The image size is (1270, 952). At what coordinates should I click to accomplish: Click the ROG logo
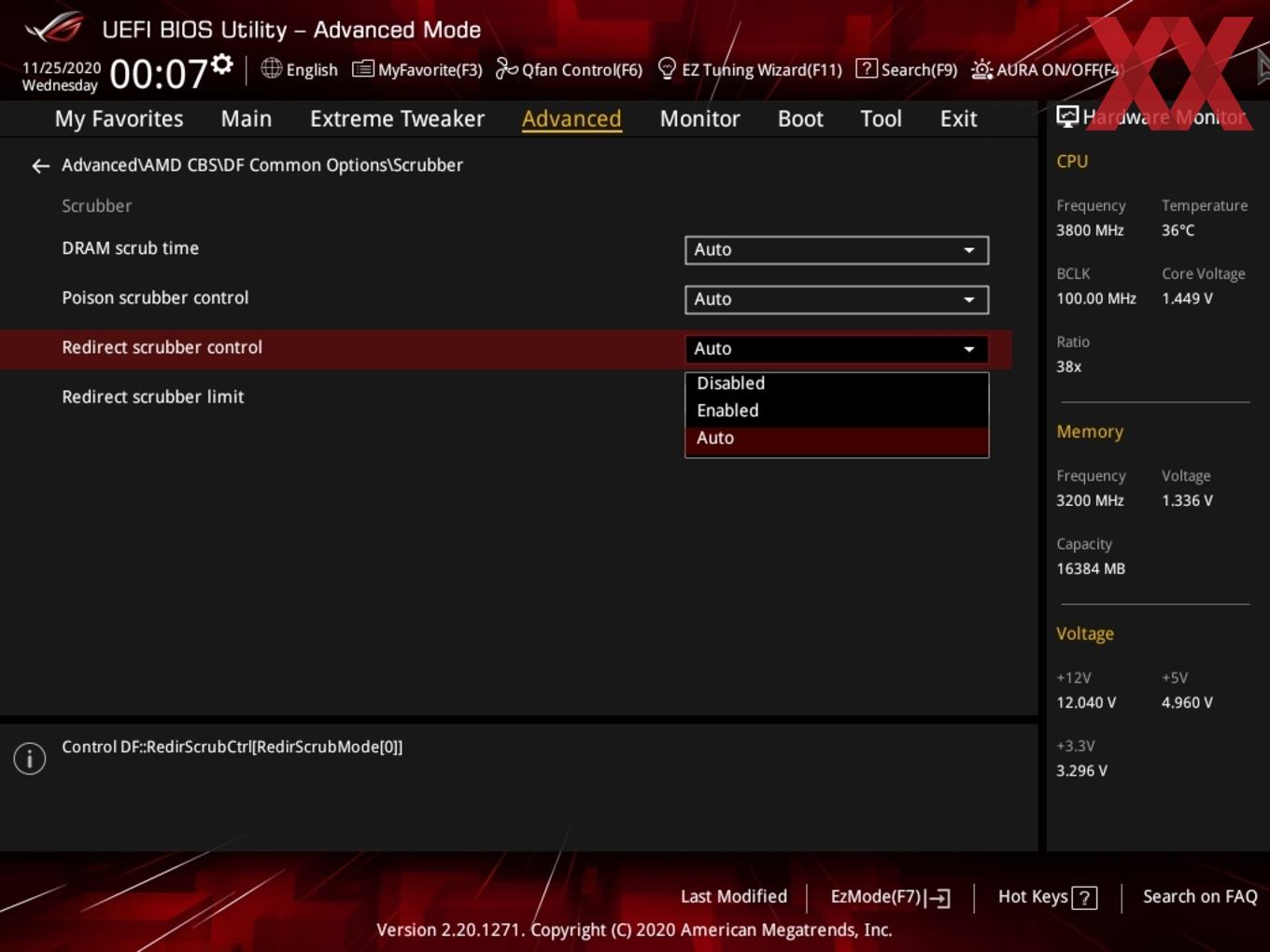point(55,28)
